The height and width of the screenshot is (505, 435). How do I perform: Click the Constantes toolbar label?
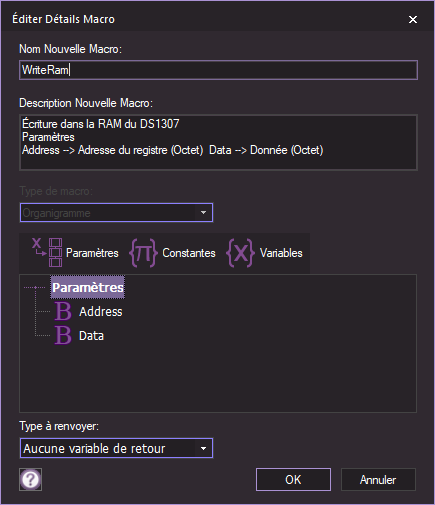pyautogui.click(x=189, y=253)
